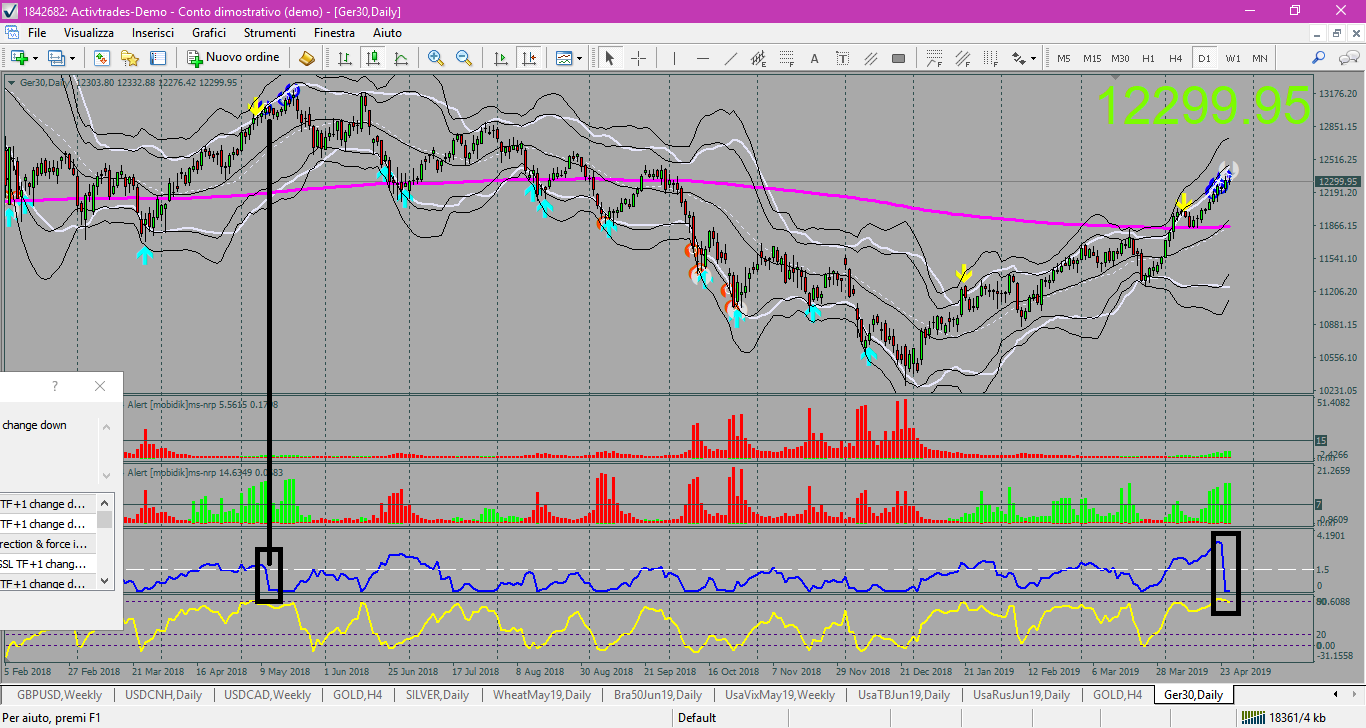The width and height of the screenshot is (1366, 728).
Task: Select 'SSL TF+1 chang...' alert list row
Action: point(48,564)
